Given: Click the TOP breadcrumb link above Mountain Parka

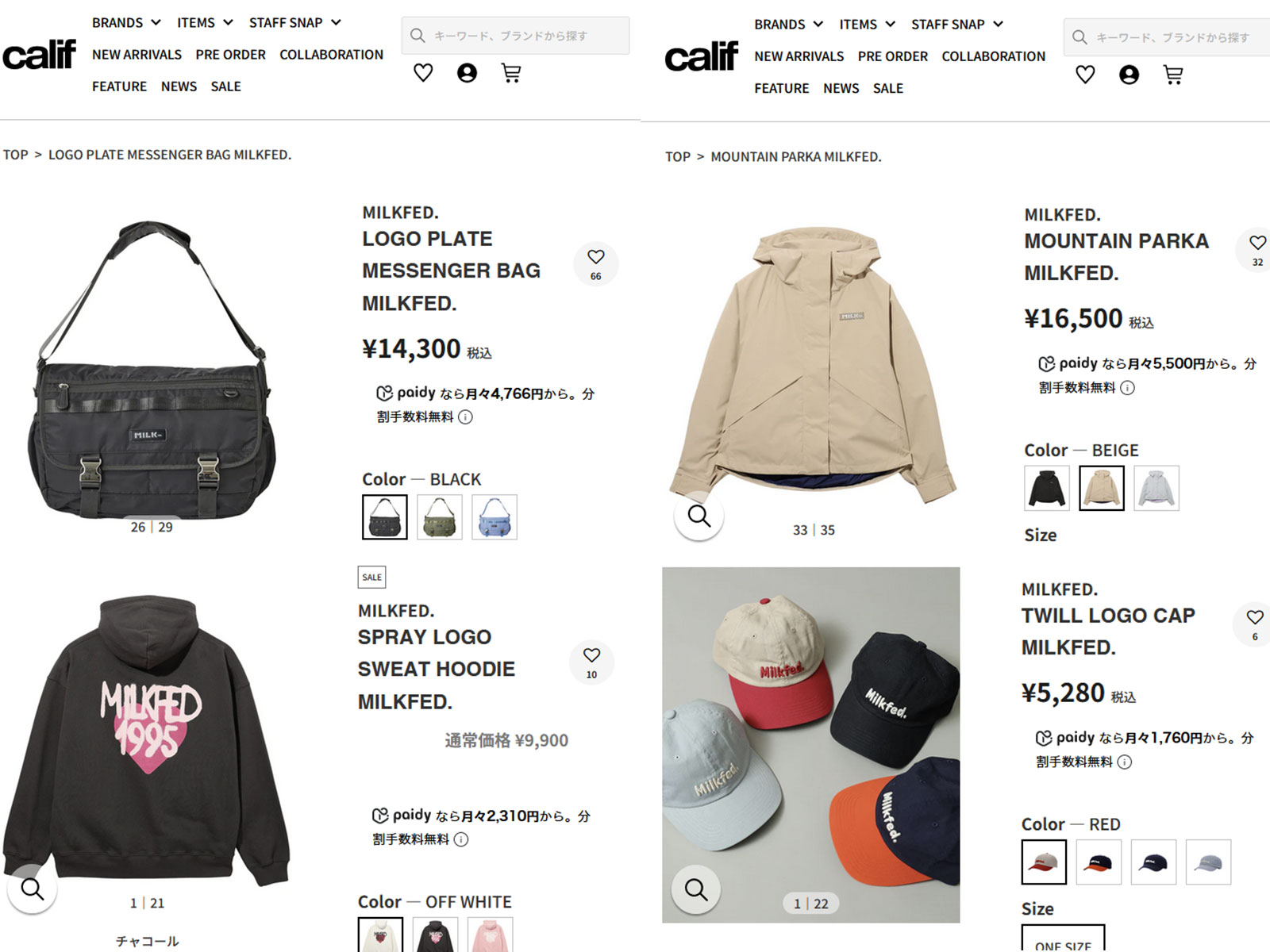Looking at the screenshot, I should coord(678,157).
